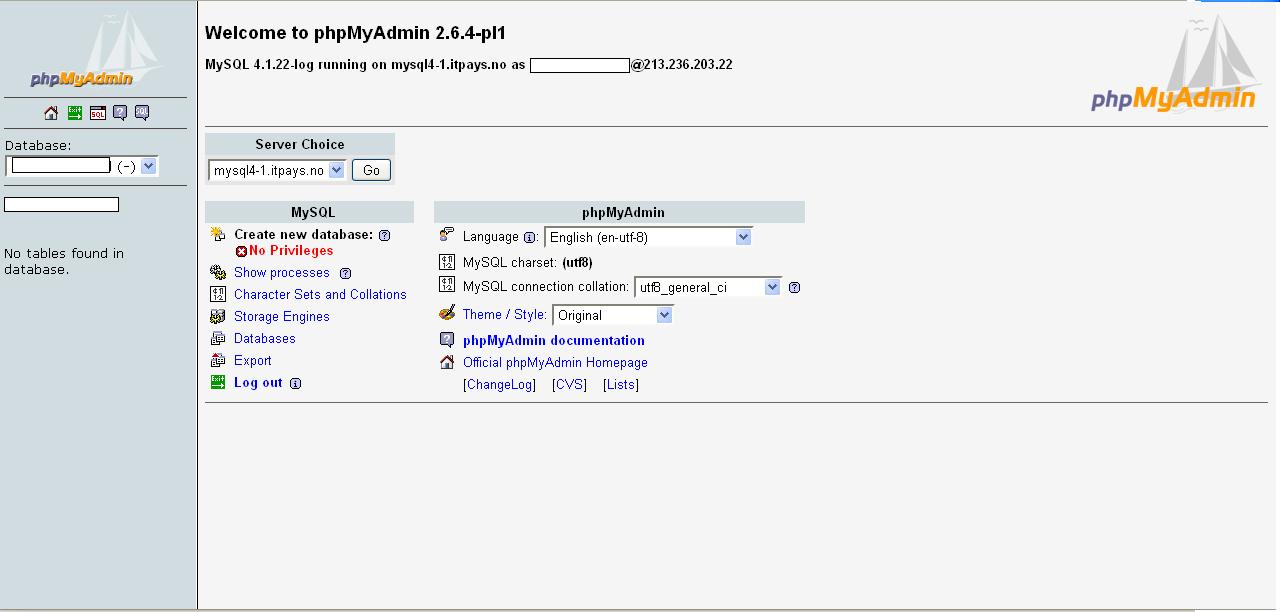
Task: Open Home via sidebar house icon
Action: [51, 113]
